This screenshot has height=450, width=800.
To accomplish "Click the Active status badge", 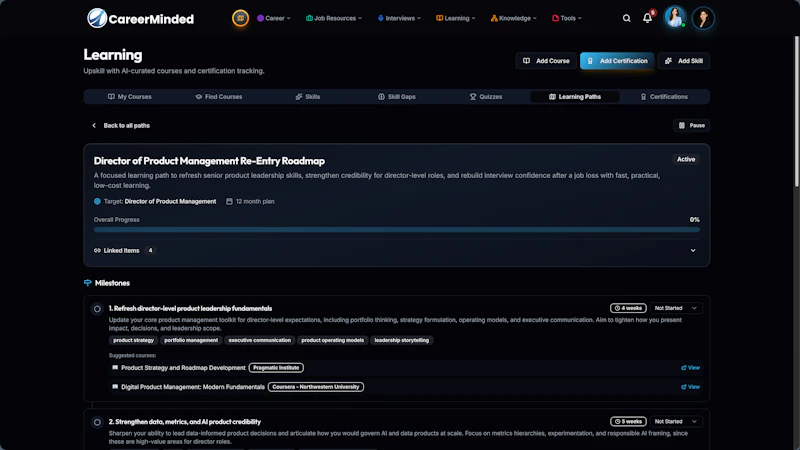I will pyautogui.click(x=686, y=159).
